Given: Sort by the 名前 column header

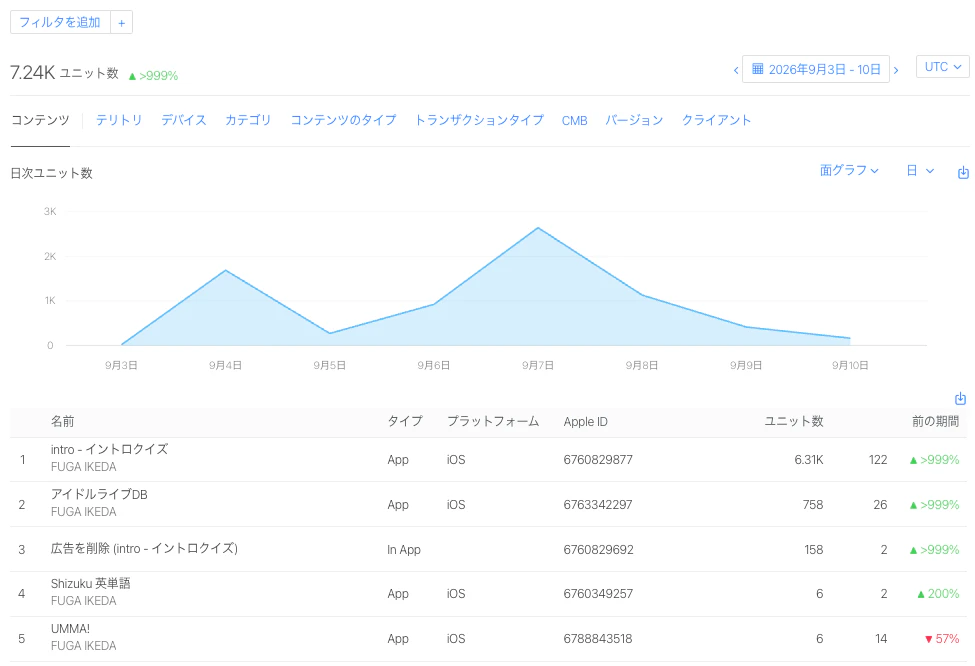Looking at the screenshot, I should point(62,422).
